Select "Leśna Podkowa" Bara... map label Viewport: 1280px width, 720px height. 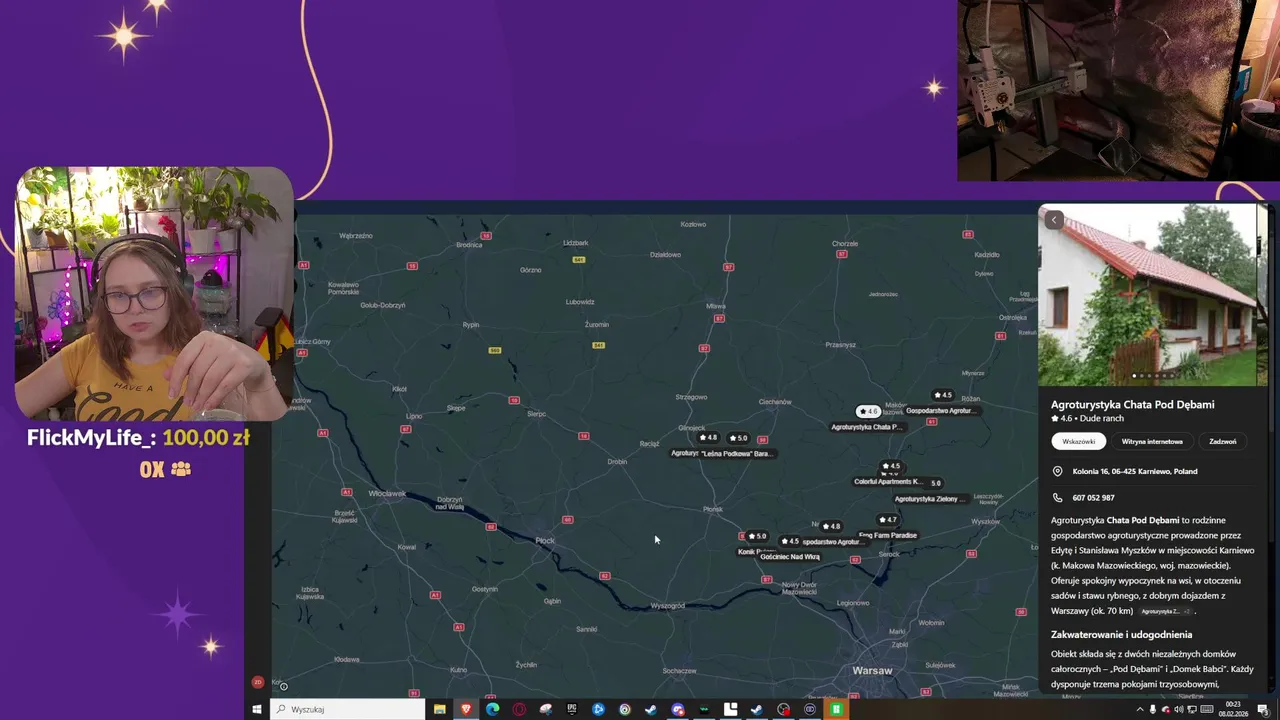point(737,453)
